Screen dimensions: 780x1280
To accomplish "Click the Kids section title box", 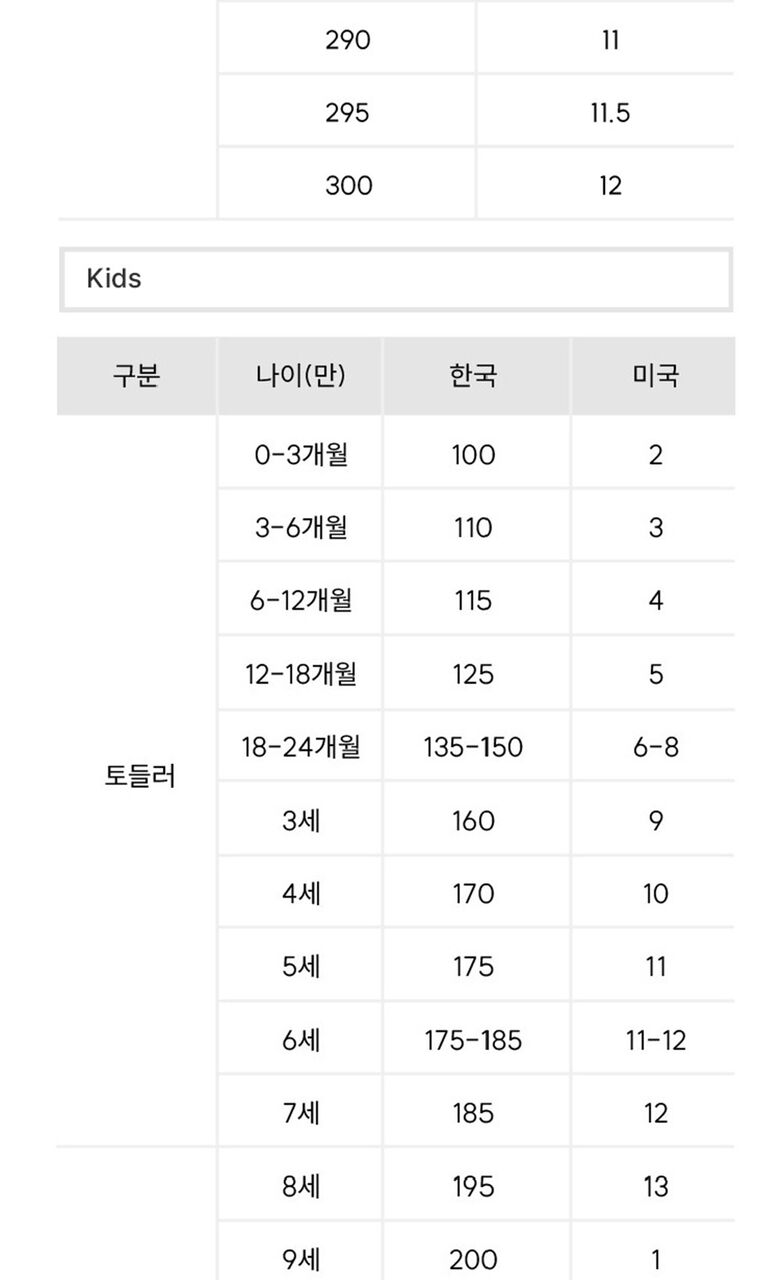I will (x=396, y=279).
